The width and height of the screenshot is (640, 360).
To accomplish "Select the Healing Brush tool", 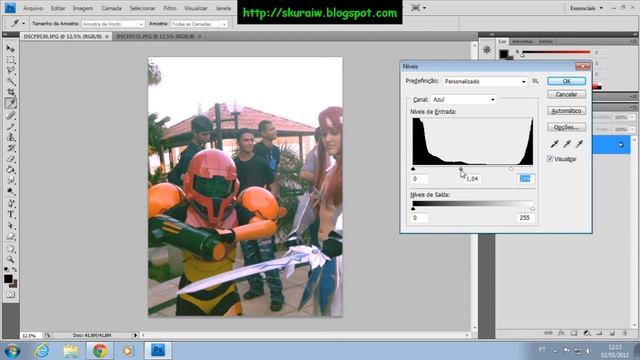I will pyautogui.click(x=11, y=116).
